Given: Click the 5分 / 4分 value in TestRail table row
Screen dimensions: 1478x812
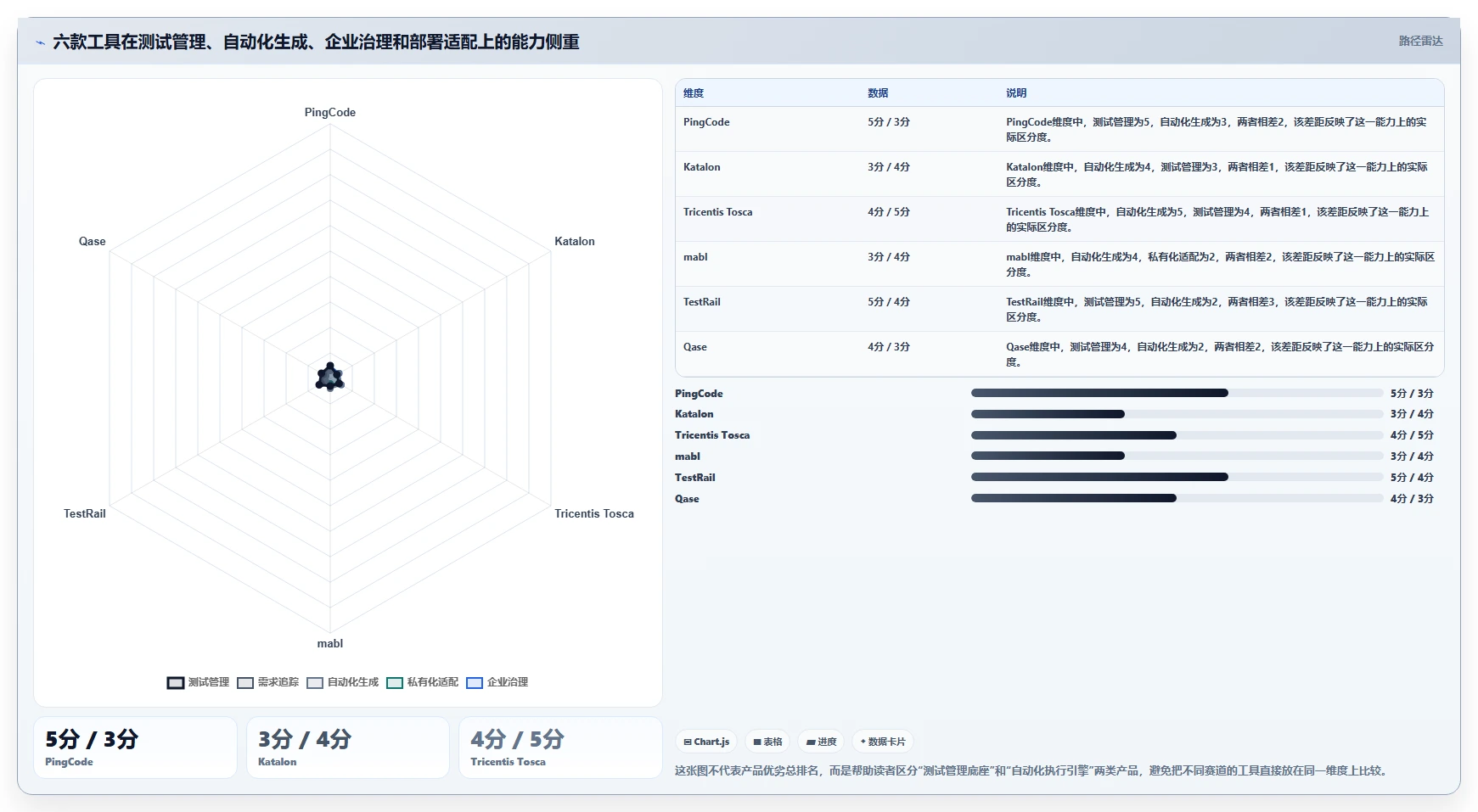Looking at the screenshot, I should click(x=889, y=302).
